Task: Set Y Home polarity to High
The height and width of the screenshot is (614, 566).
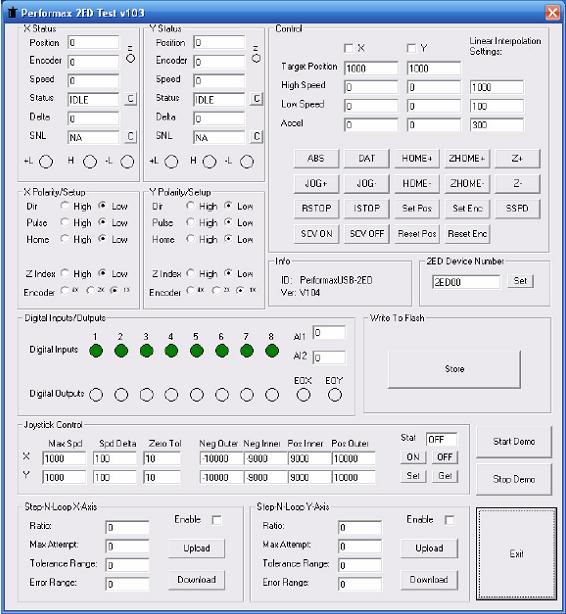Action: coord(191,239)
